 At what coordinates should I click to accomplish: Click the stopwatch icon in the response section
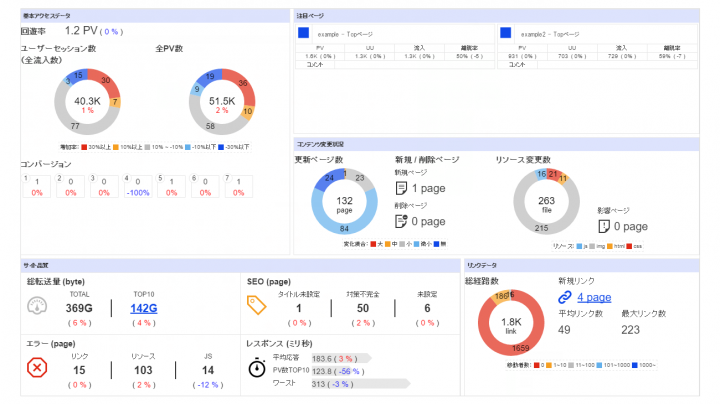[x=257, y=367]
